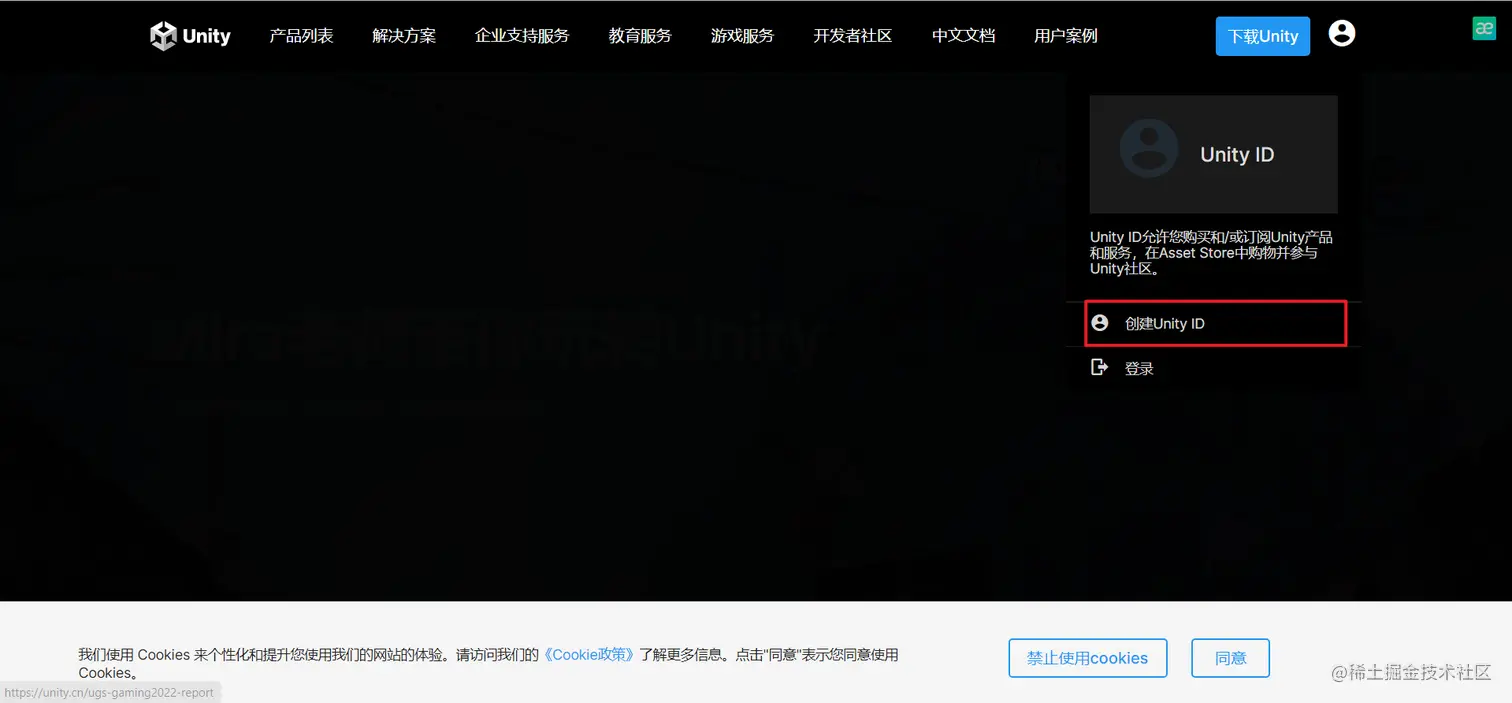
Task: Click the 禁止使用cookies button
Action: (x=1088, y=658)
